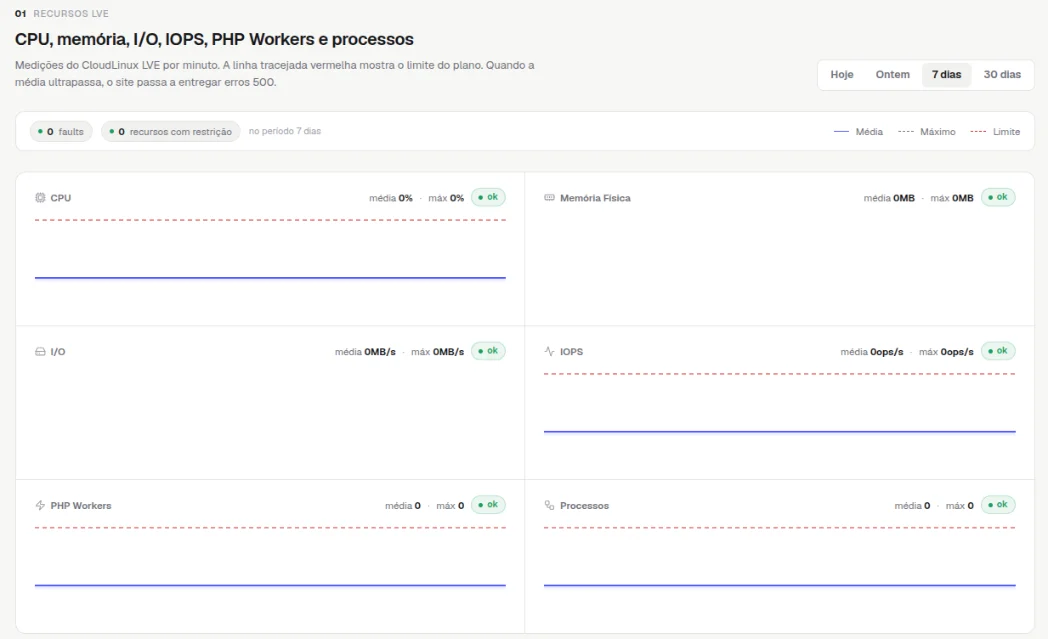Image resolution: width=1048 pixels, height=639 pixels.
Task: Click the 0 recursos com restrição badge
Action: (x=170, y=132)
